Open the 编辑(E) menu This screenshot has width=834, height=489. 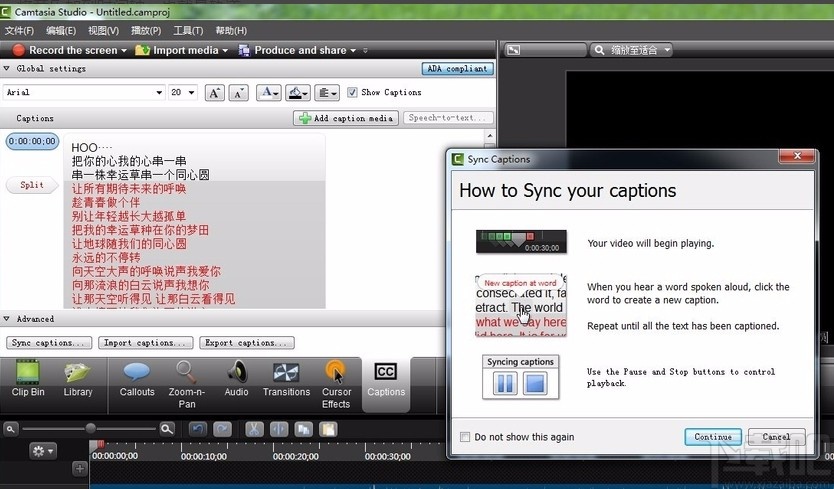[x=61, y=30]
